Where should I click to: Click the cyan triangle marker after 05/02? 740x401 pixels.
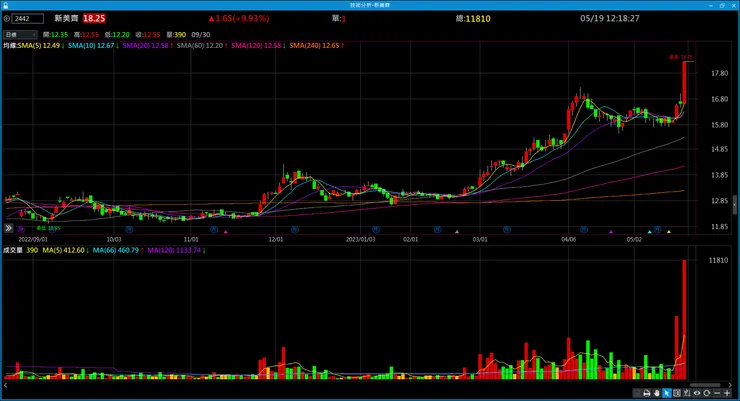click(x=649, y=232)
